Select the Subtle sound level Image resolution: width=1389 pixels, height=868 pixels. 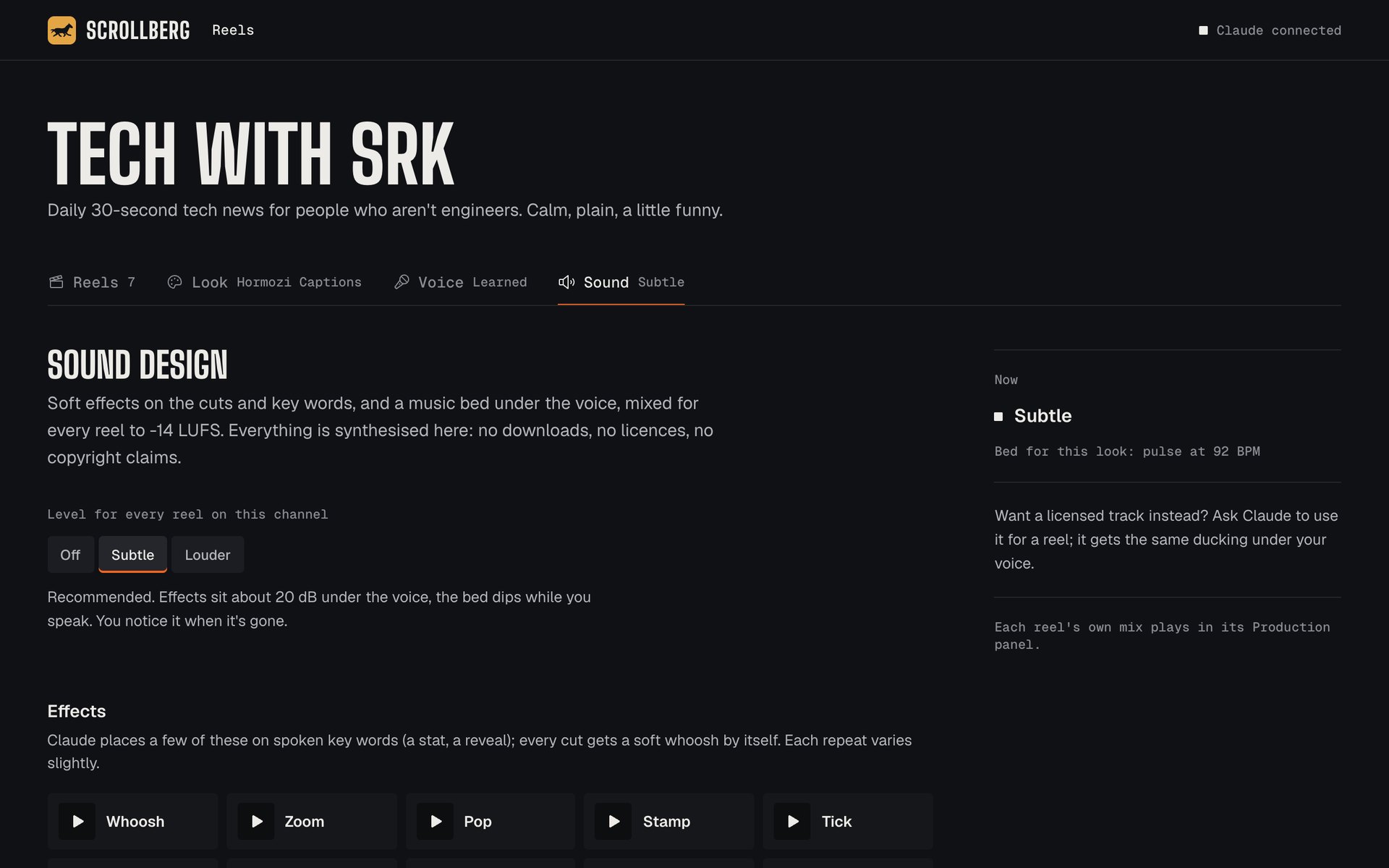tap(132, 555)
